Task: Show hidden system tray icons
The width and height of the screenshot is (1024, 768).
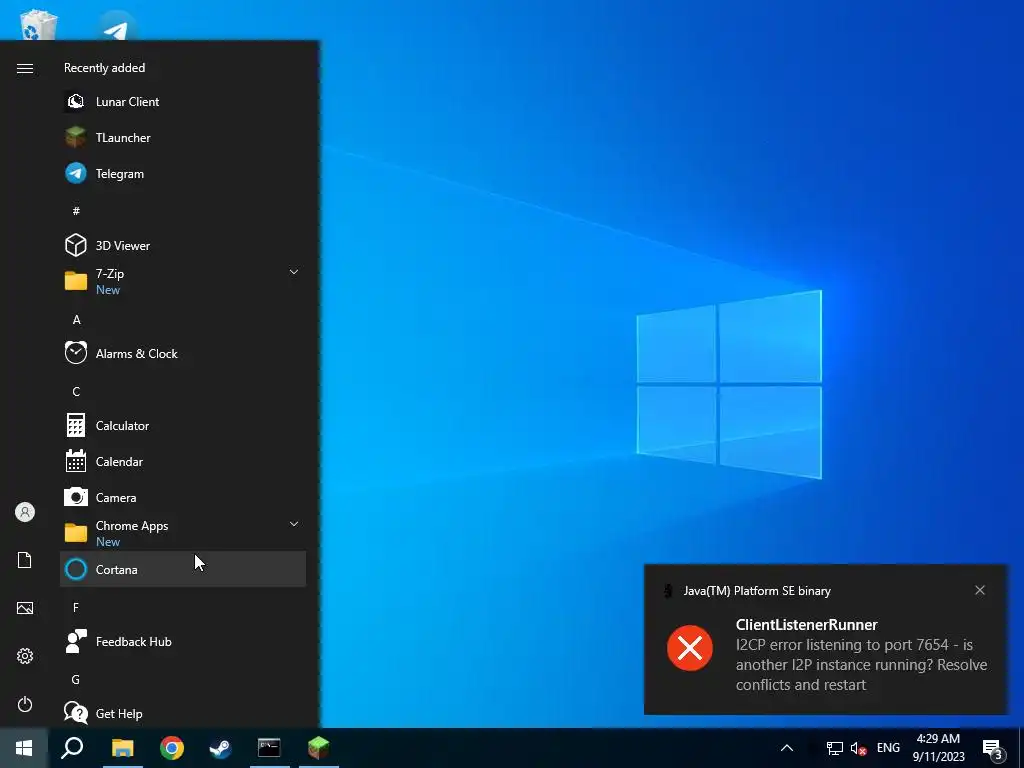Action: [787, 748]
